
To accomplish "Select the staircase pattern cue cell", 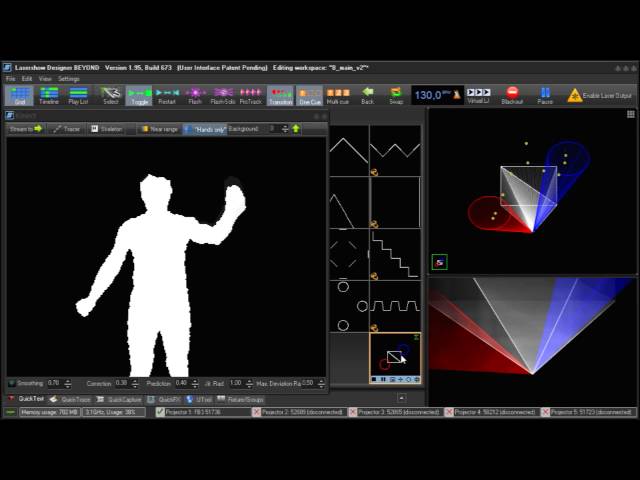I will point(395,254).
